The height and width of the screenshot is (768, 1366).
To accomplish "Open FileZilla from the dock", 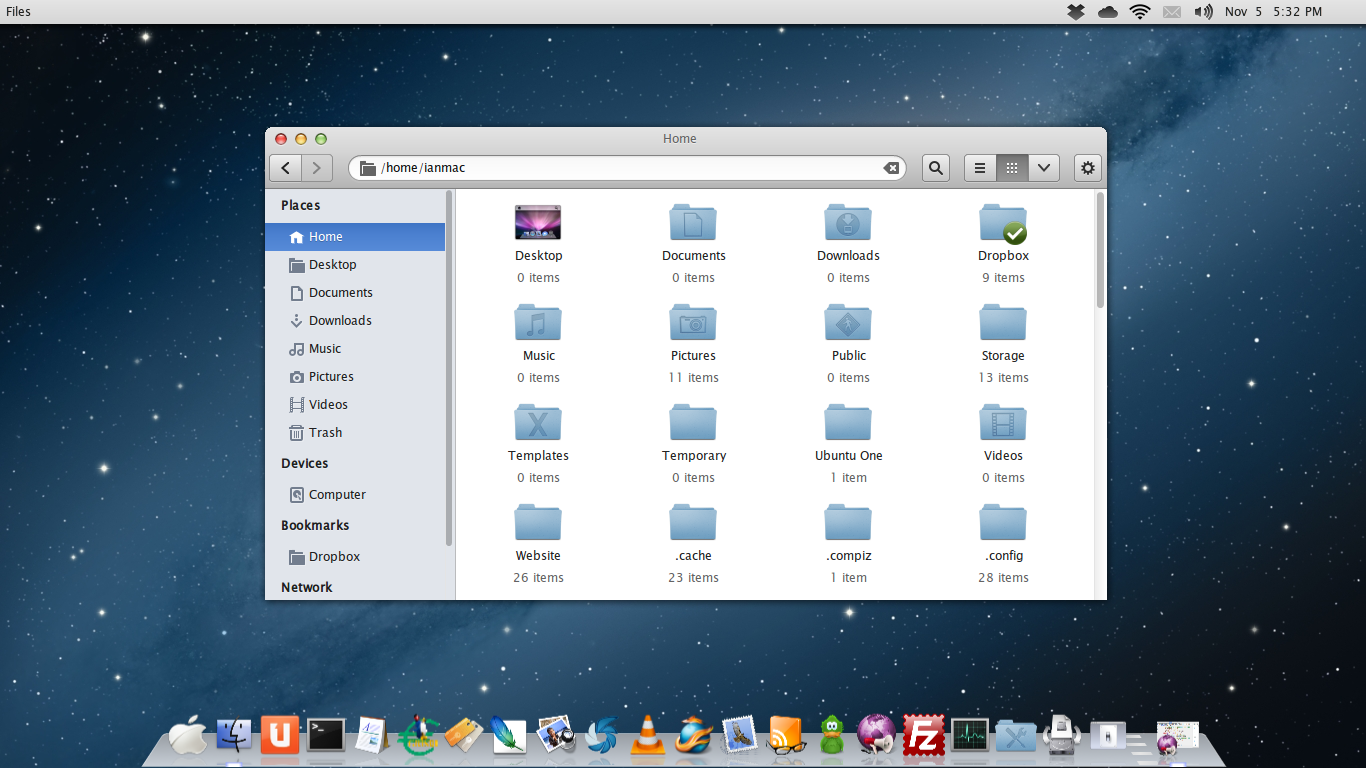I will tap(924, 736).
